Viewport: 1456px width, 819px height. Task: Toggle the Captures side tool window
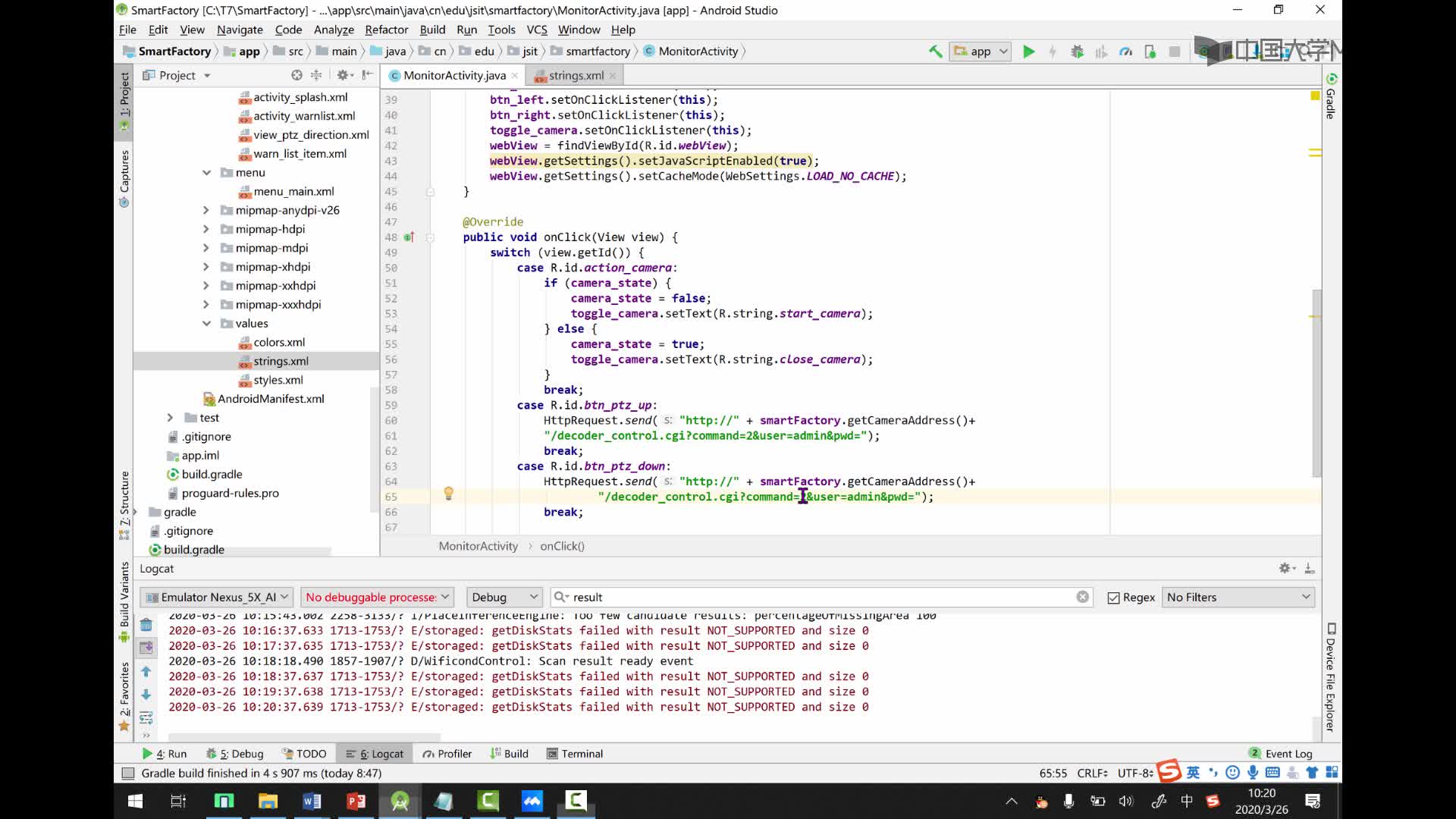pyautogui.click(x=124, y=178)
